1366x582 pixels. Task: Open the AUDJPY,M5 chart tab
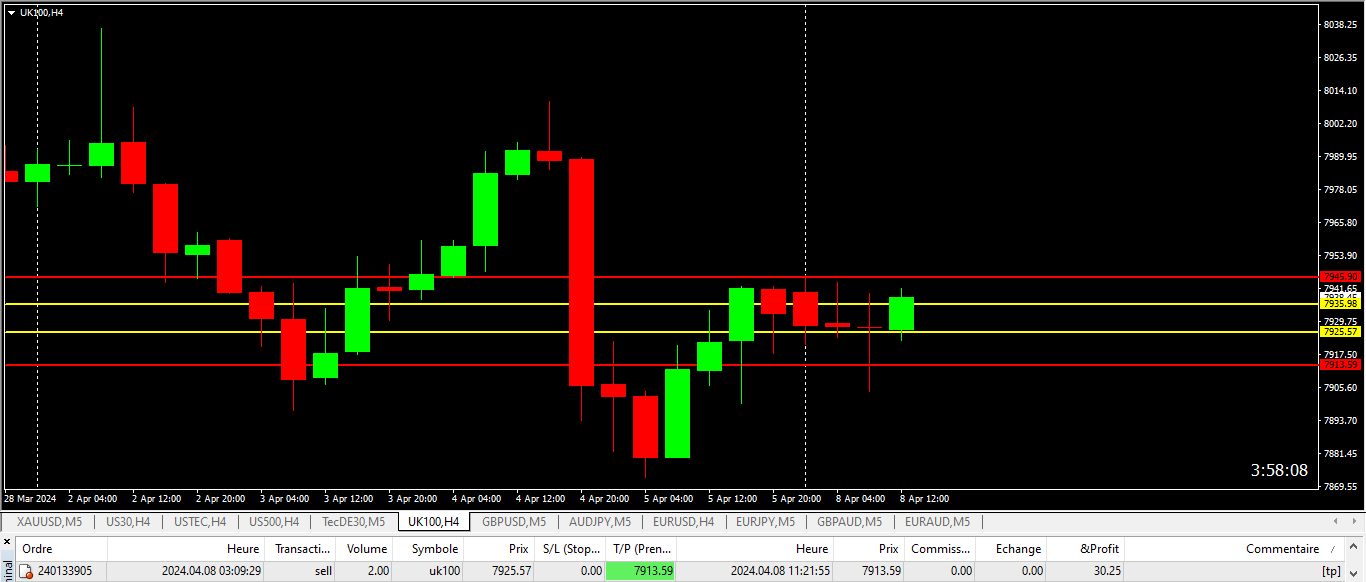point(600,522)
